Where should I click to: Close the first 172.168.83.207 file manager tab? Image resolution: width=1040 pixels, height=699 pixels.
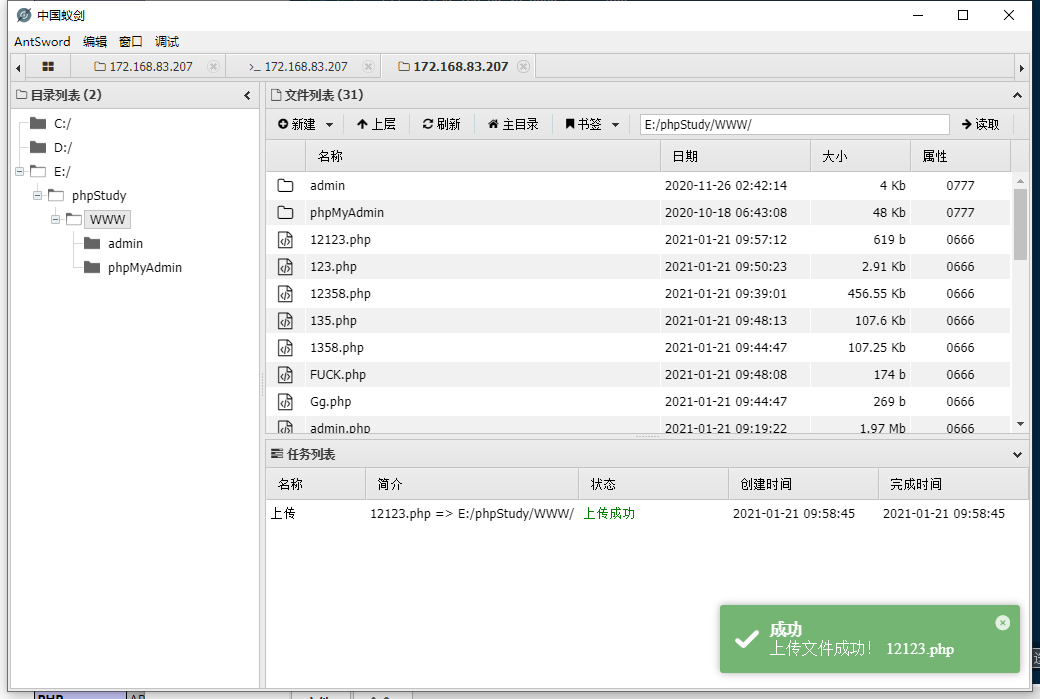(x=213, y=66)
